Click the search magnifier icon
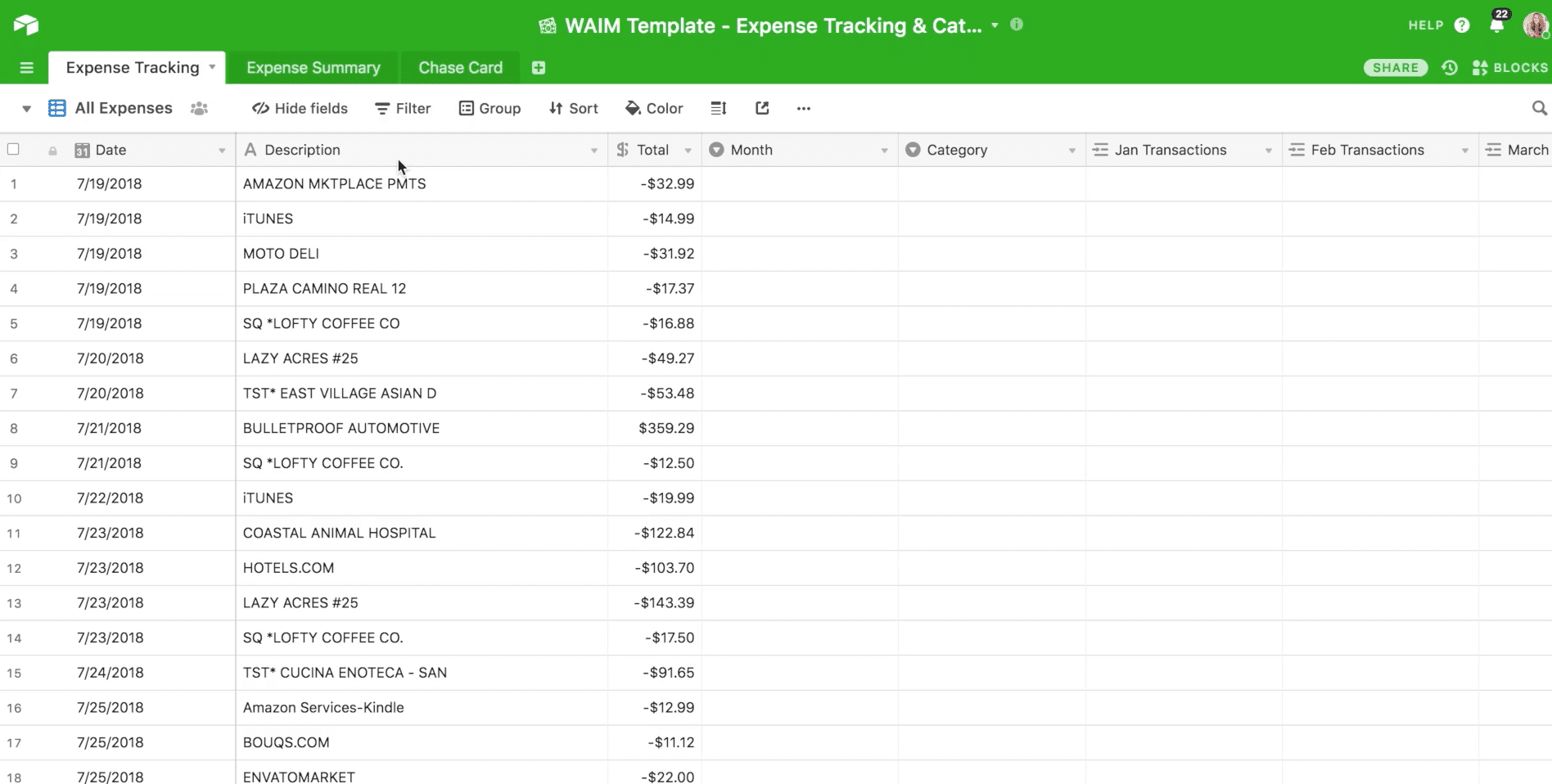The image size is (1552, 784). pos(1539,108)
